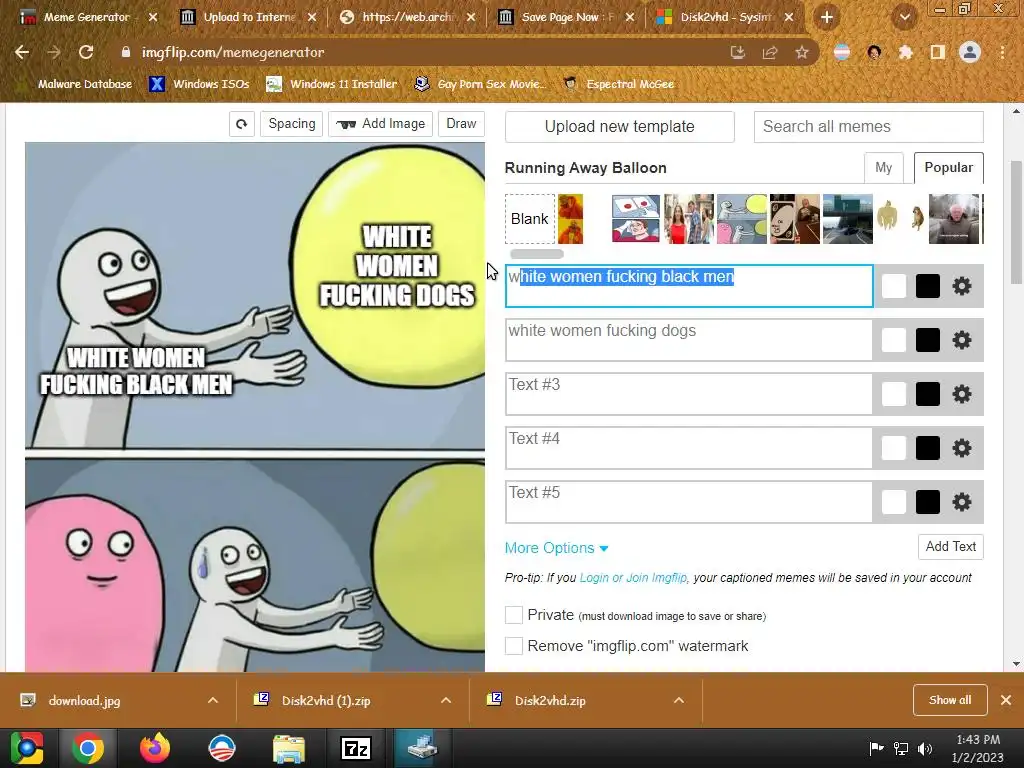The height and width of the screenshot is (768, 1024).
Task: Click the browser forward arrow
Action: [54, 52]
